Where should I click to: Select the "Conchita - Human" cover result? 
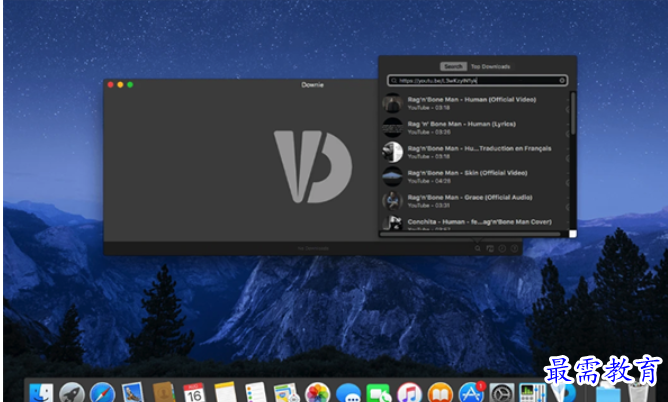pos(475,222)
